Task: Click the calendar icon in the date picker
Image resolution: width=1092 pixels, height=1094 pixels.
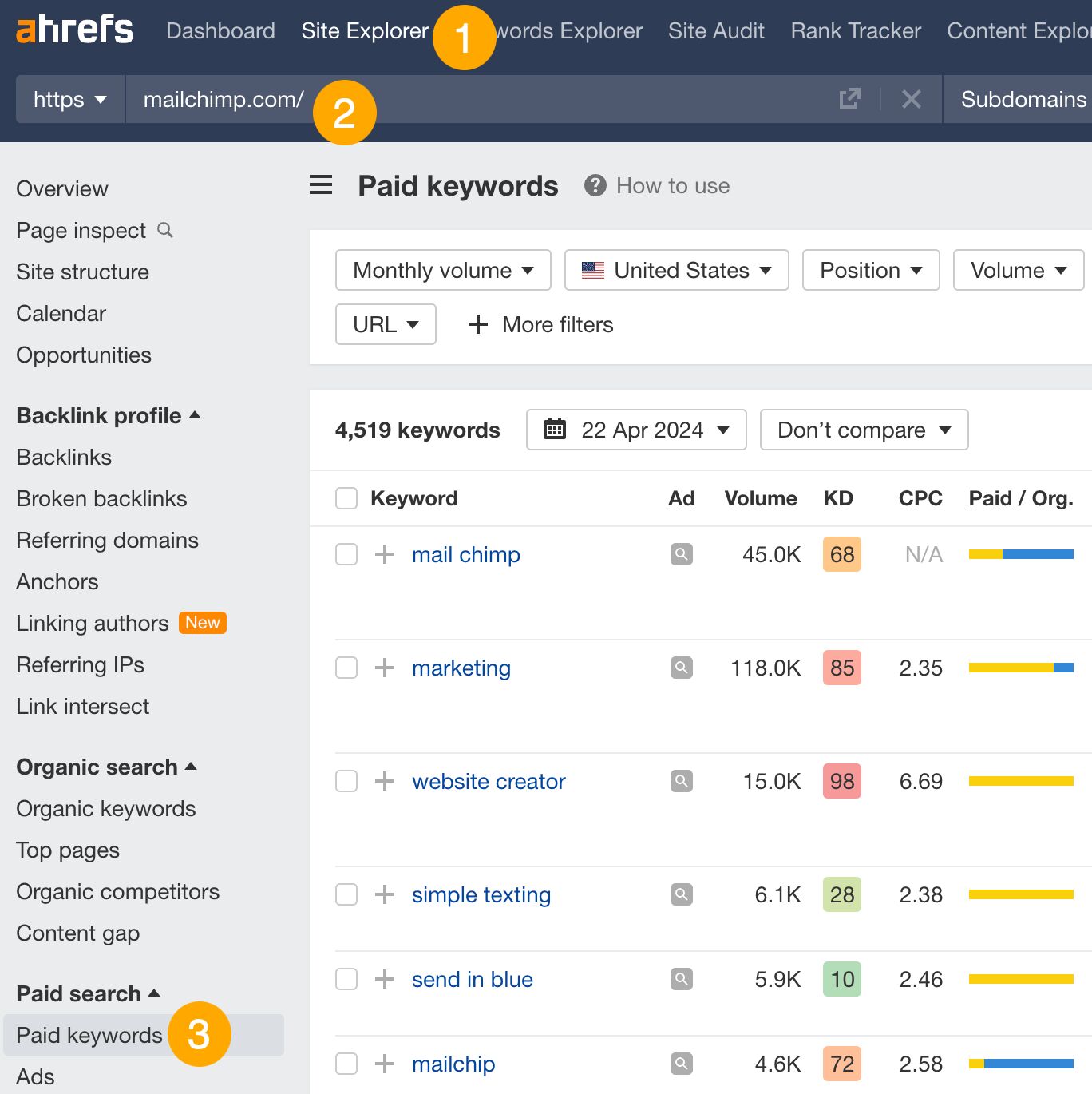Action: 554,430
